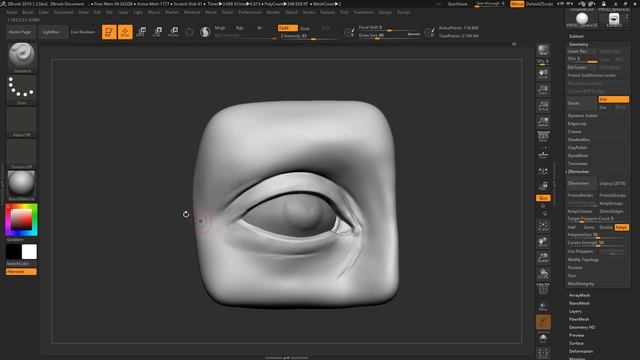Toggle Mrgb channel
Viewport: 640px width, 360px height.
[x=220, y=28]
